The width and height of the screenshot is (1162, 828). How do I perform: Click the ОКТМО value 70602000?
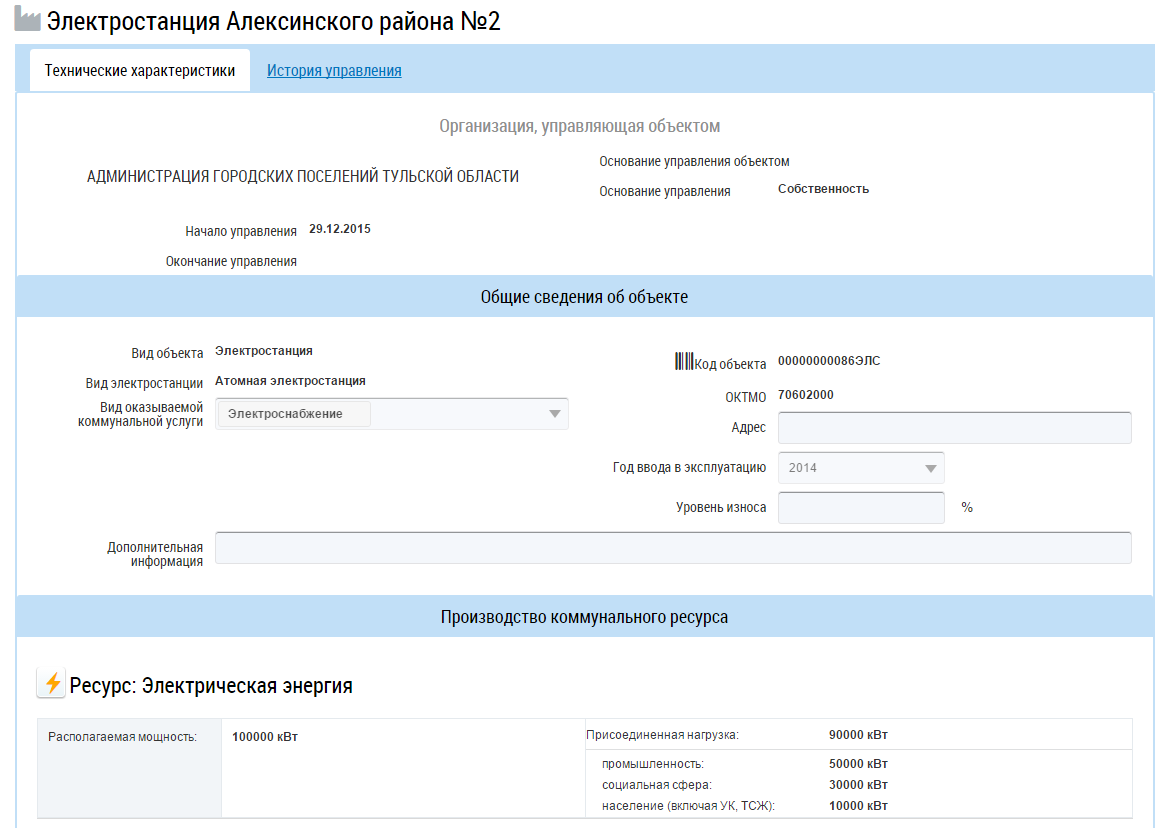(x=805, y=395)
